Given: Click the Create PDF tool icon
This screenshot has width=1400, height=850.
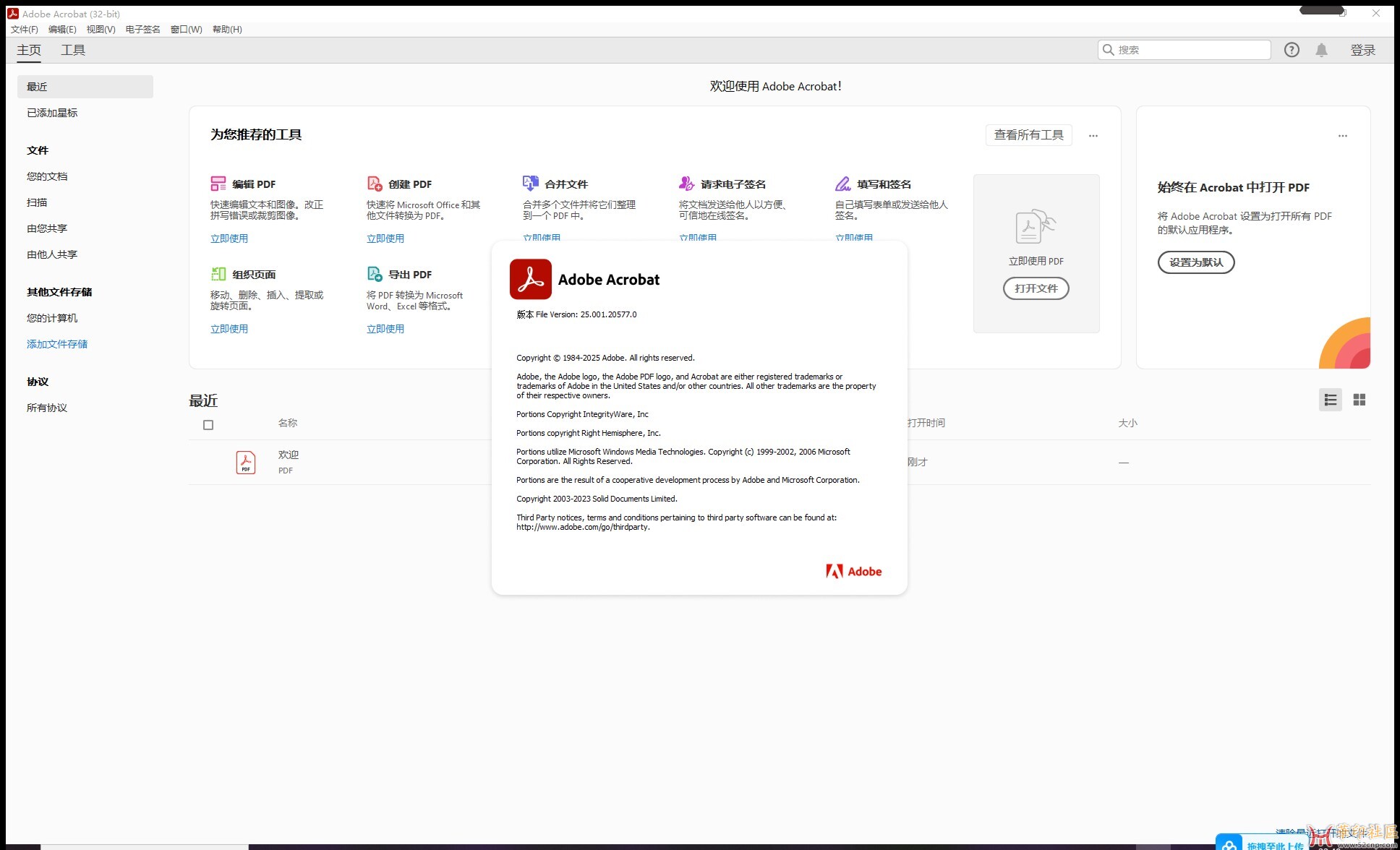Looking at the screenshot, I should click(x=375, y=184).
